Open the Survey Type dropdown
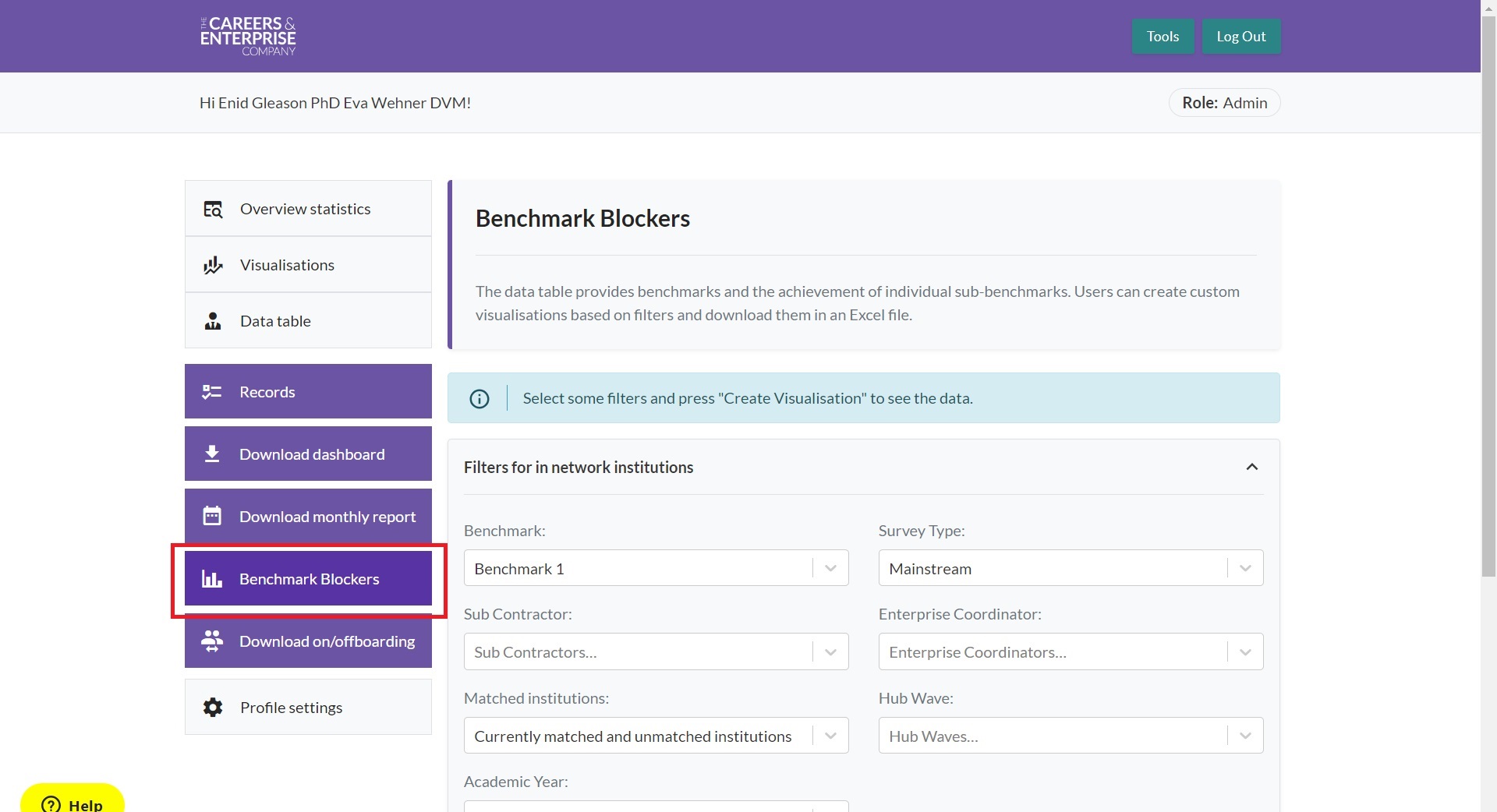 [x=1070, y=568]
